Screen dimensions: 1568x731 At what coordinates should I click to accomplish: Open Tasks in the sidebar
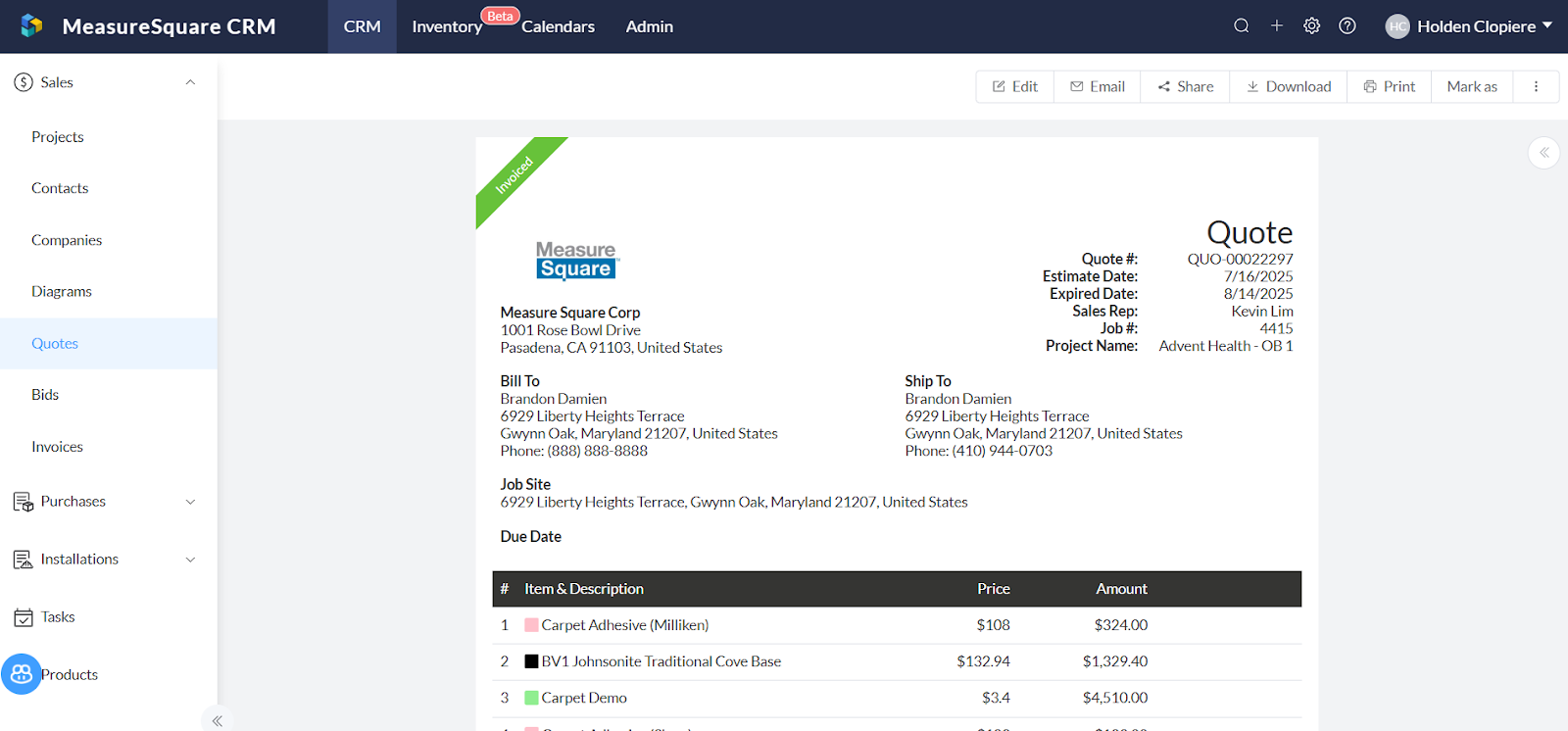(x=58, y=617)
